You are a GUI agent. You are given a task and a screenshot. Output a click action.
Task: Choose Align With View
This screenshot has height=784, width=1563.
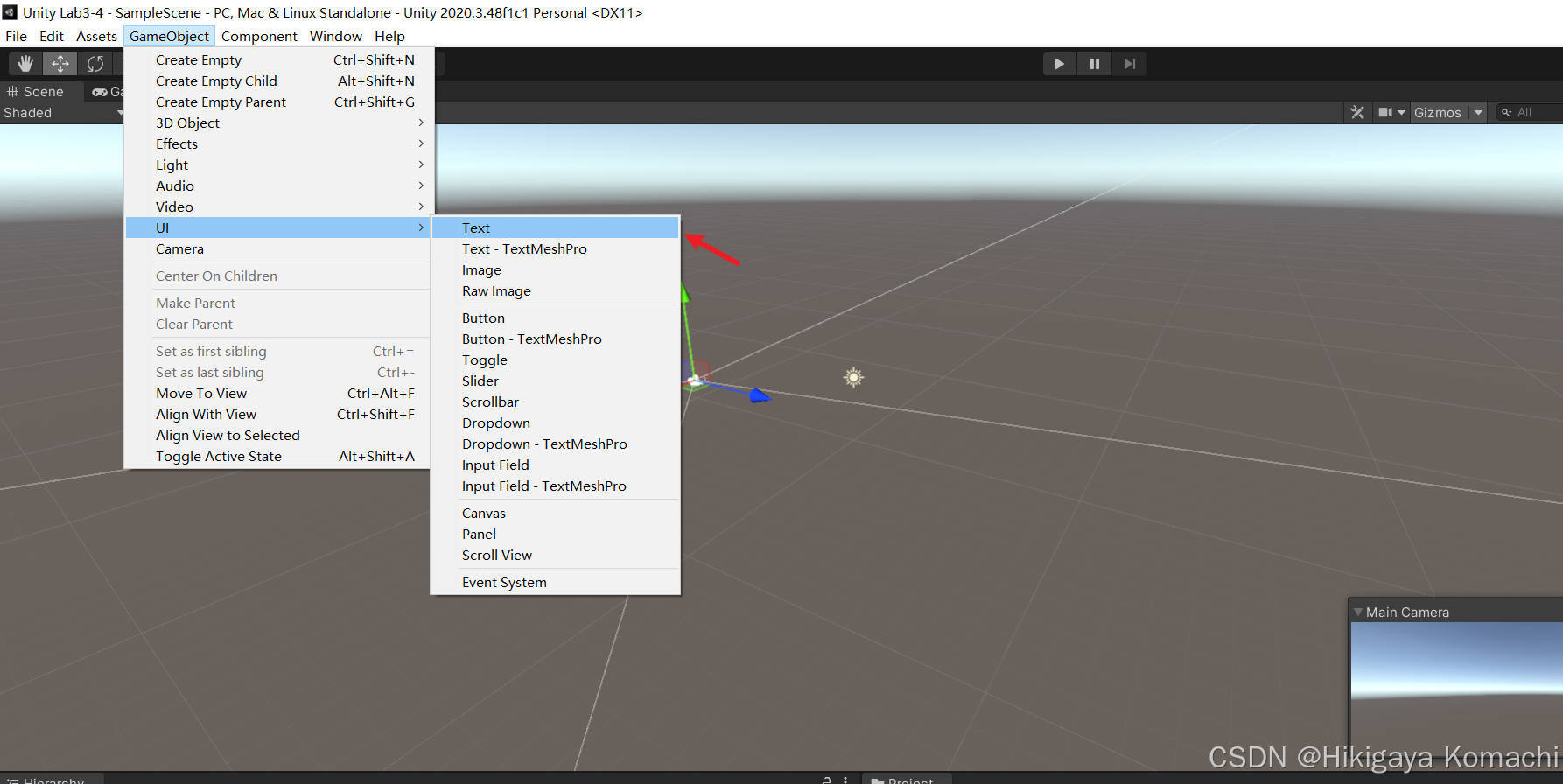click(x=278, y=414)
